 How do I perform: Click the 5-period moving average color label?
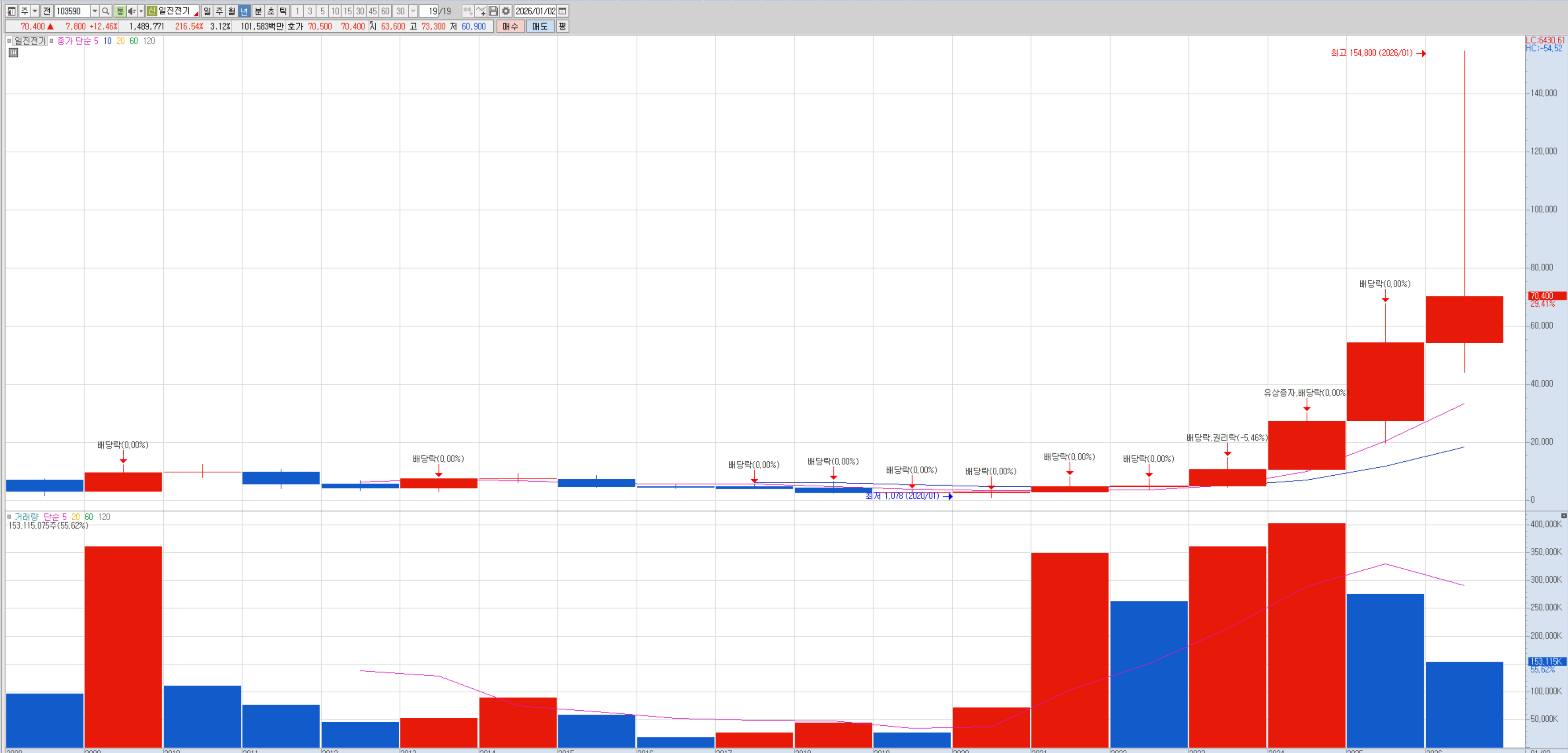[96, 41]
